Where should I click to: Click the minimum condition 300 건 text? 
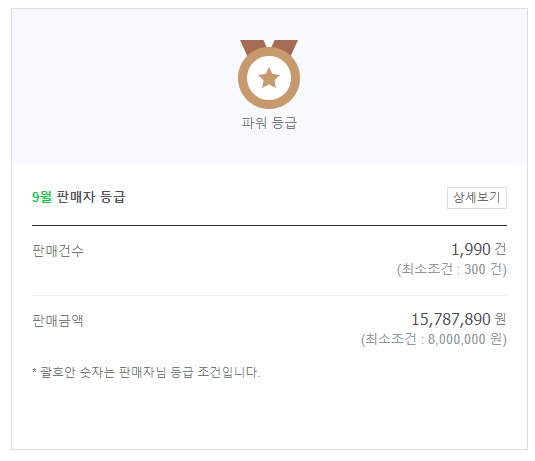tap(452, 269)
